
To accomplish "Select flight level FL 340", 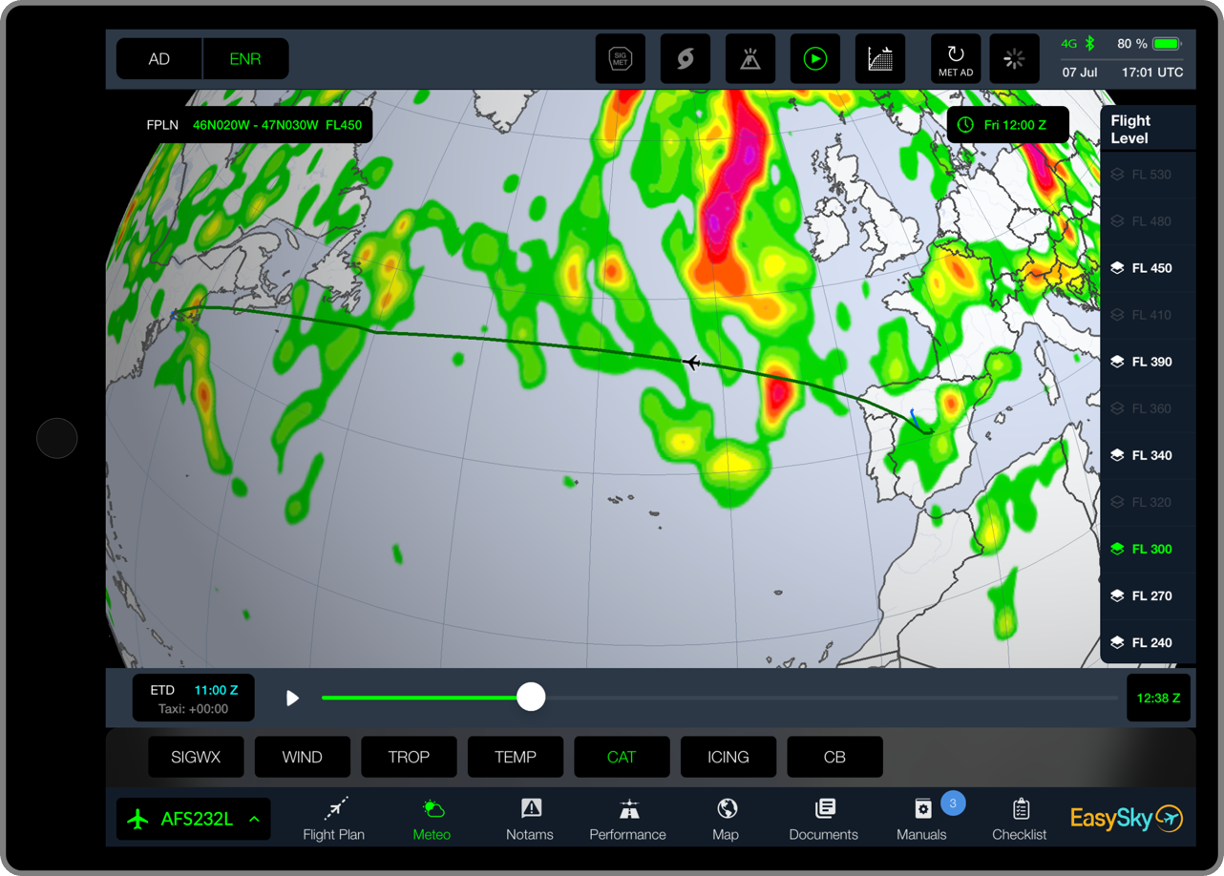I will click(x=1148, y=455).
